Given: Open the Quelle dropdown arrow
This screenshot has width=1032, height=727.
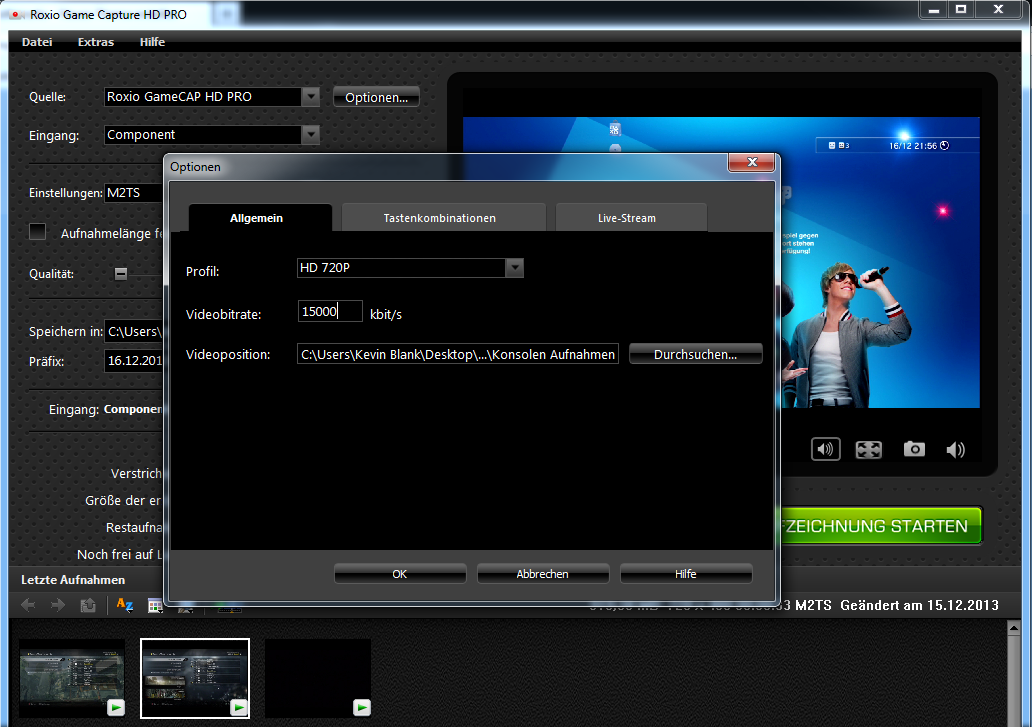Looking at the screenshot, I should [x=311, y=97].
